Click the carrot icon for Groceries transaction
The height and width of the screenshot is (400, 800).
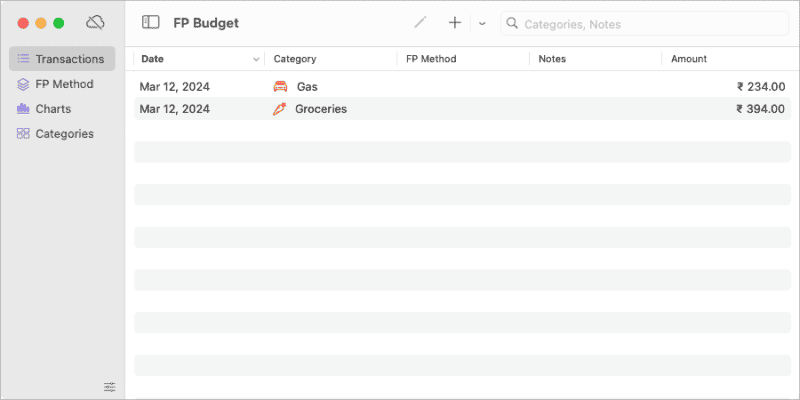tap(280, 109)
